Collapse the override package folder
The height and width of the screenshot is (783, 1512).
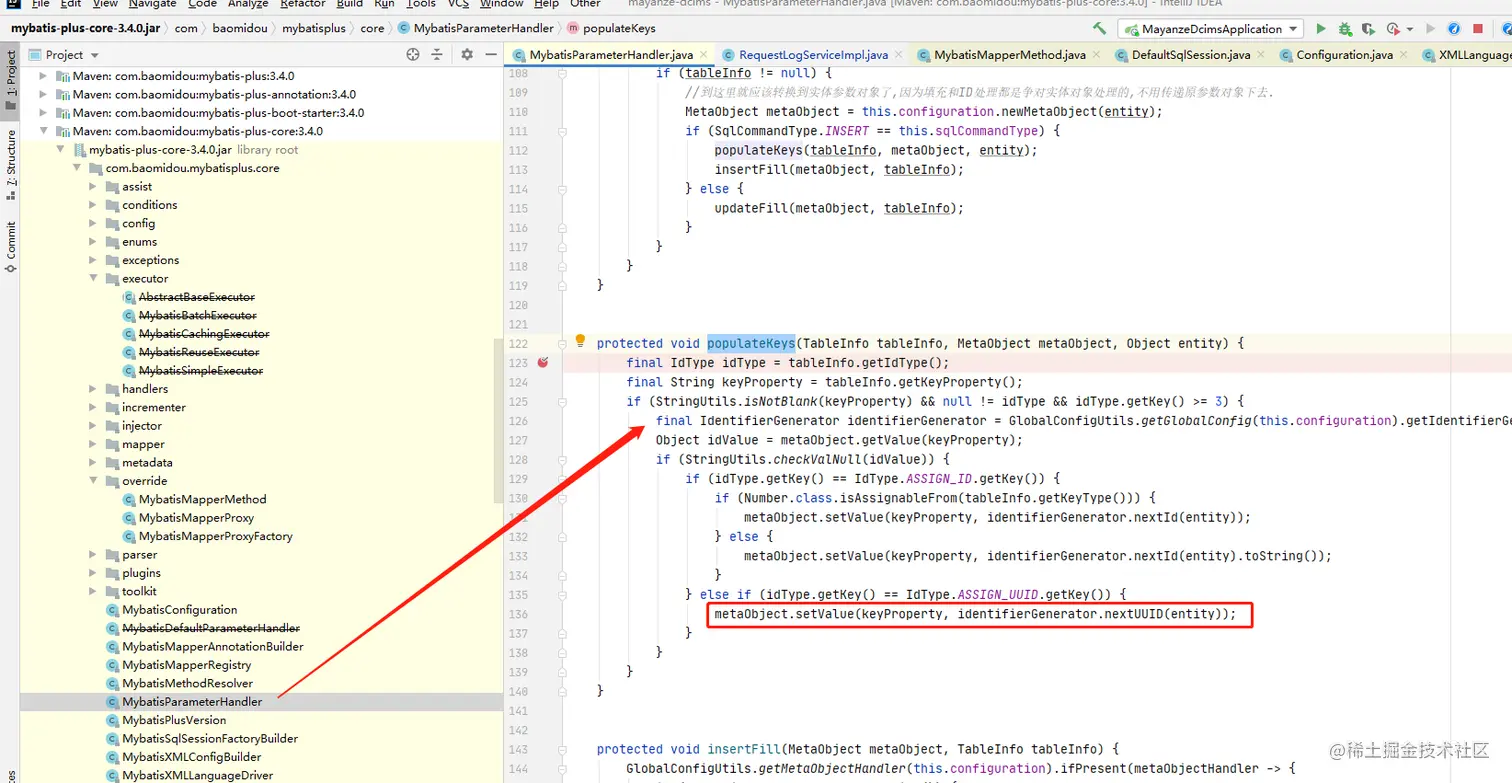click(x=93, y=481)
